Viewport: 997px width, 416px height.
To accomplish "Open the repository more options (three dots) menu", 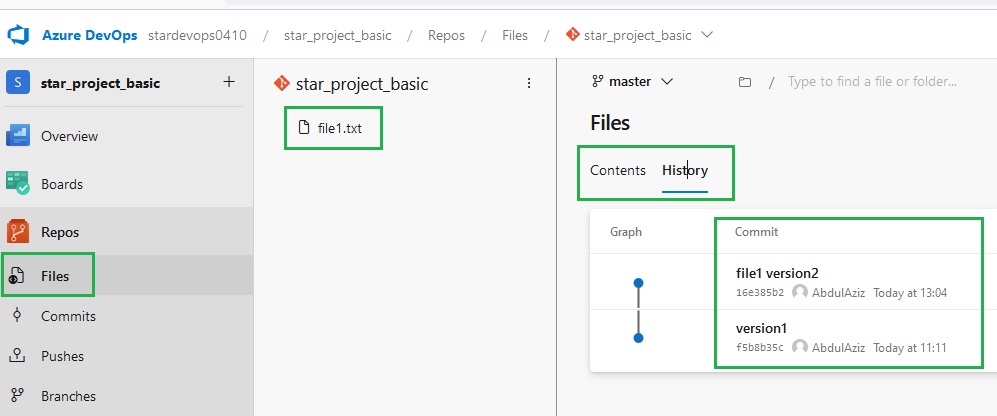I will pyautogui.click(x=529, y=83).
